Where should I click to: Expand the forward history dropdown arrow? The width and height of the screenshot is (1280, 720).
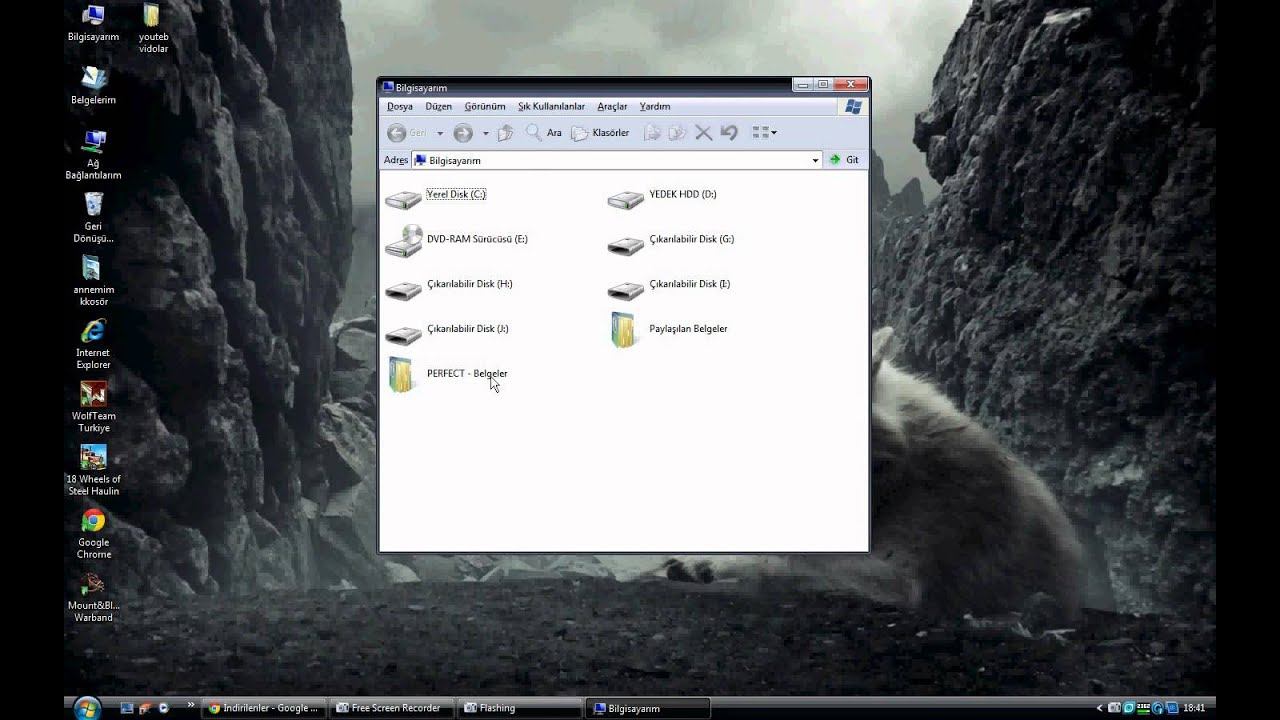point(485,133)
